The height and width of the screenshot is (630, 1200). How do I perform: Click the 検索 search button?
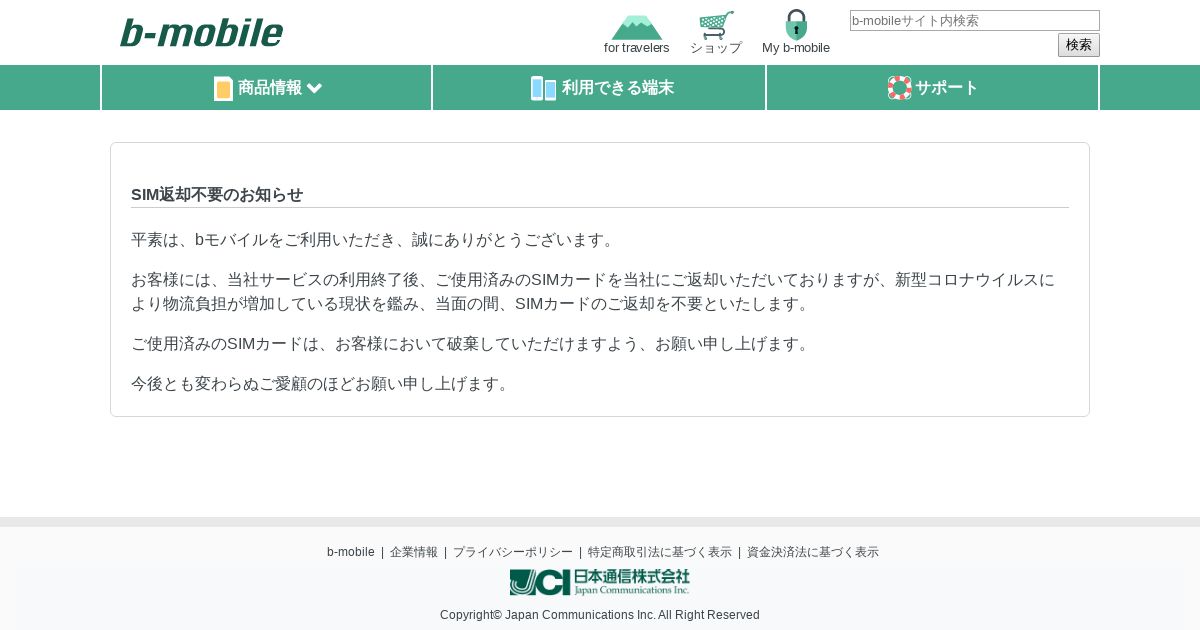coord(1079,45)
